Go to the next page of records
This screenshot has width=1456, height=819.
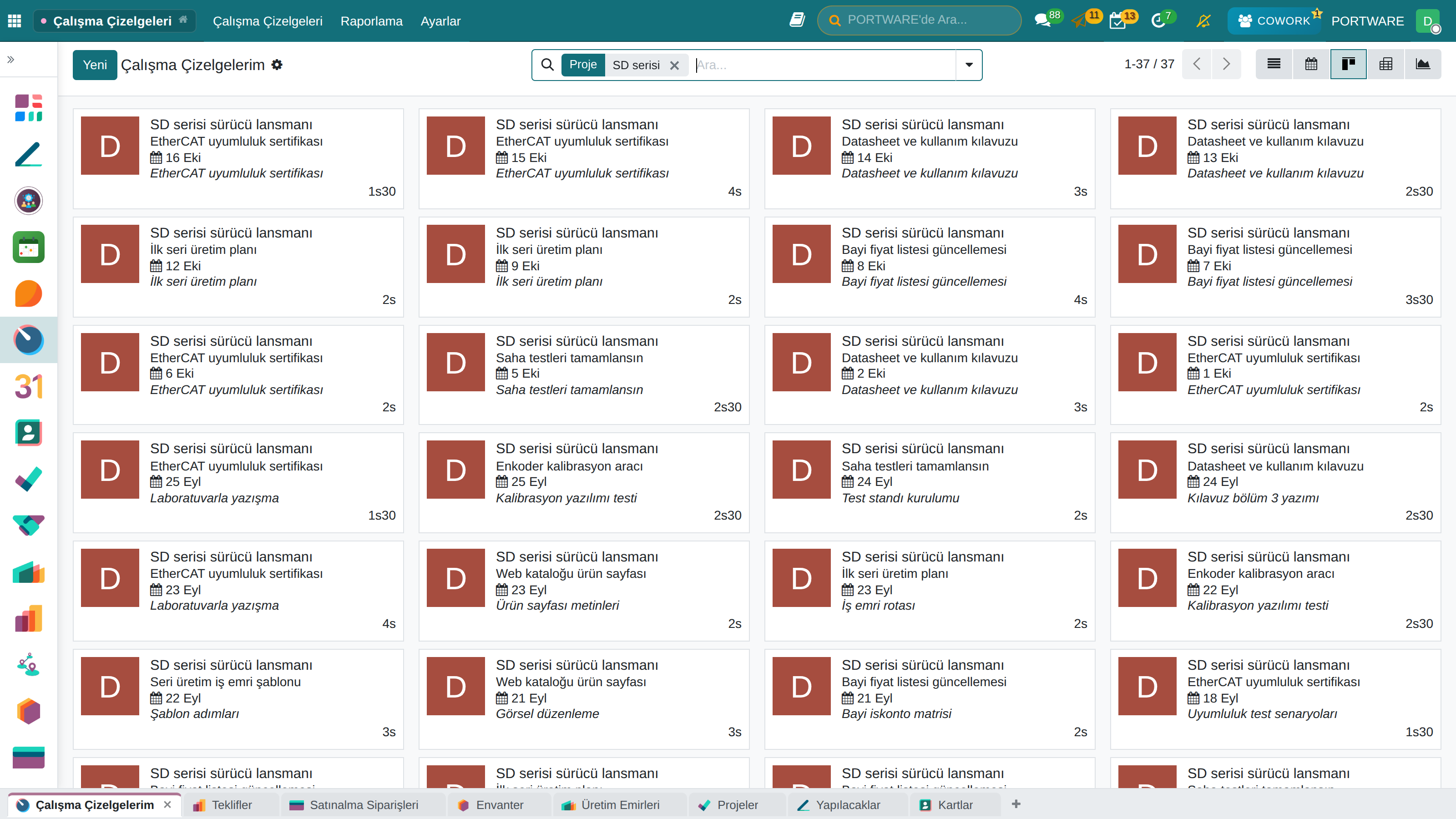1226,64
